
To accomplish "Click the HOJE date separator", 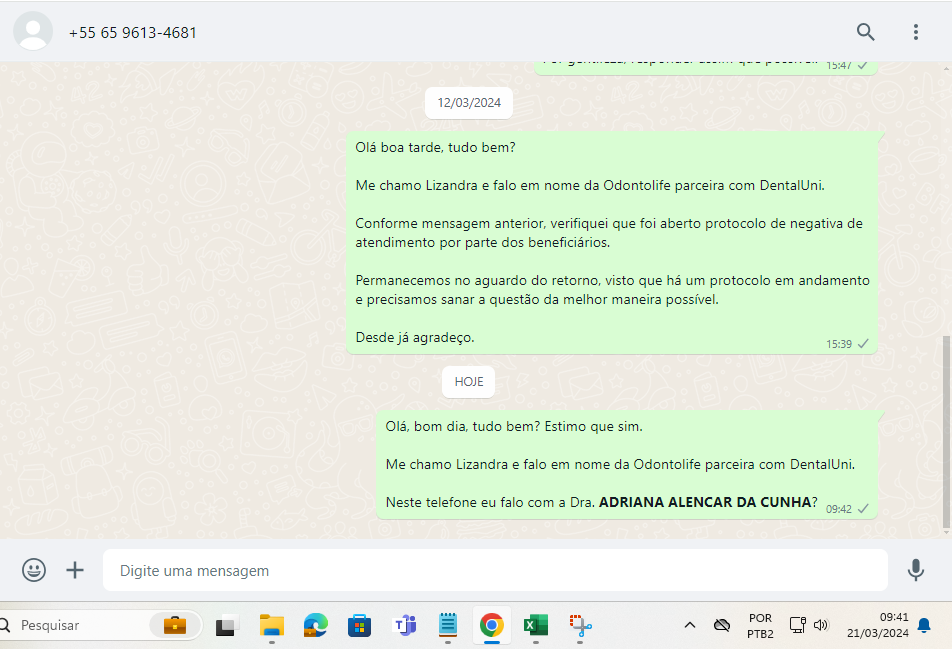I will point(469,382).
